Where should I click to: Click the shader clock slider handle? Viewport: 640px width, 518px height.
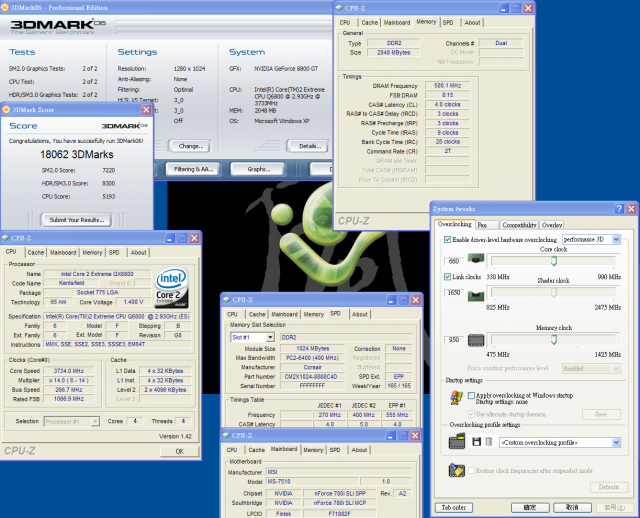click(x=554, y=292)
